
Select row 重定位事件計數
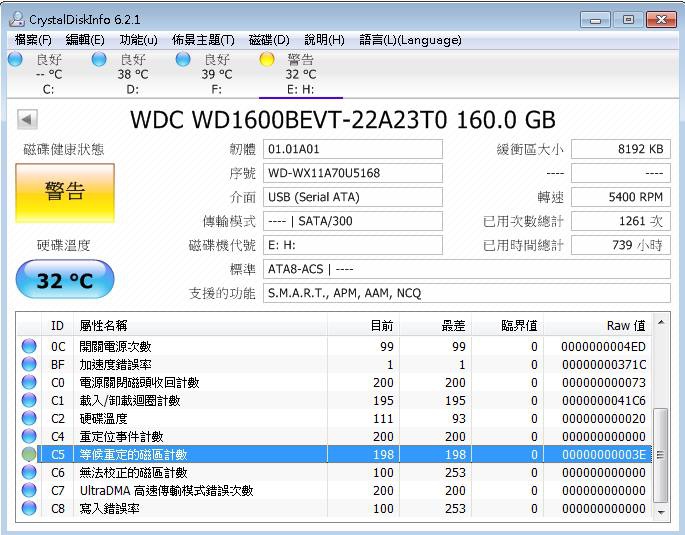(334, 436)
